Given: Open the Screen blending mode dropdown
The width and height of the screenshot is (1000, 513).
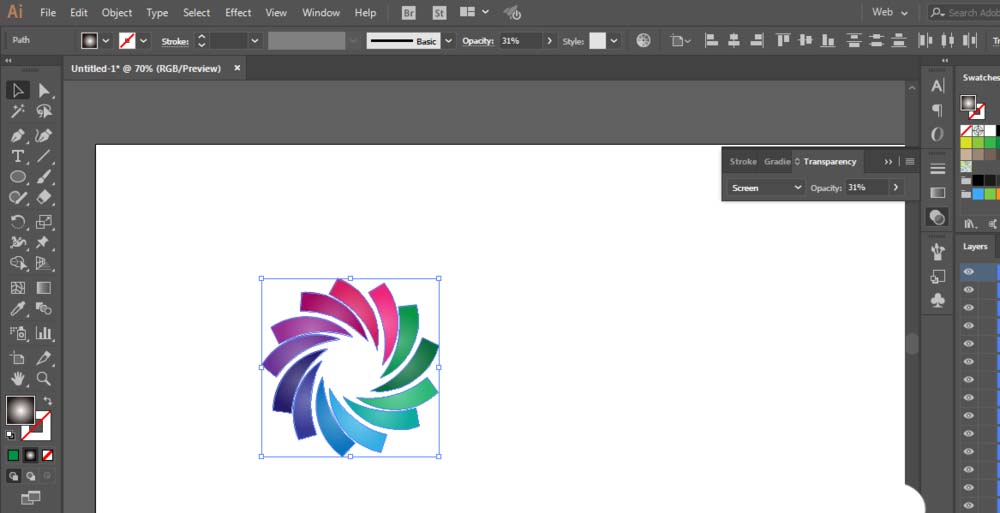Looking at the screenshot, I should point(765,188).
